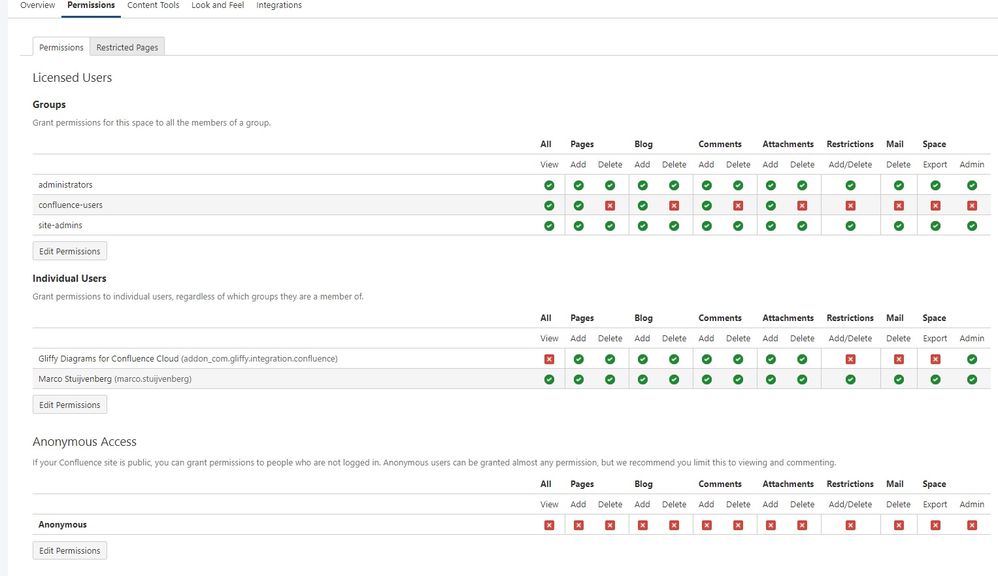The image size is (998, 576).
Task: Click confluence-users Restrictions red cross
Action: [x=850, y=206]
